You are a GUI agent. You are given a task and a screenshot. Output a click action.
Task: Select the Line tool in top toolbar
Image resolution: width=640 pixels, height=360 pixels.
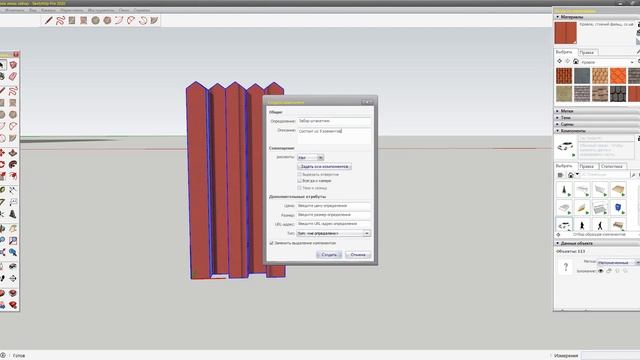[x=49, y=20]
